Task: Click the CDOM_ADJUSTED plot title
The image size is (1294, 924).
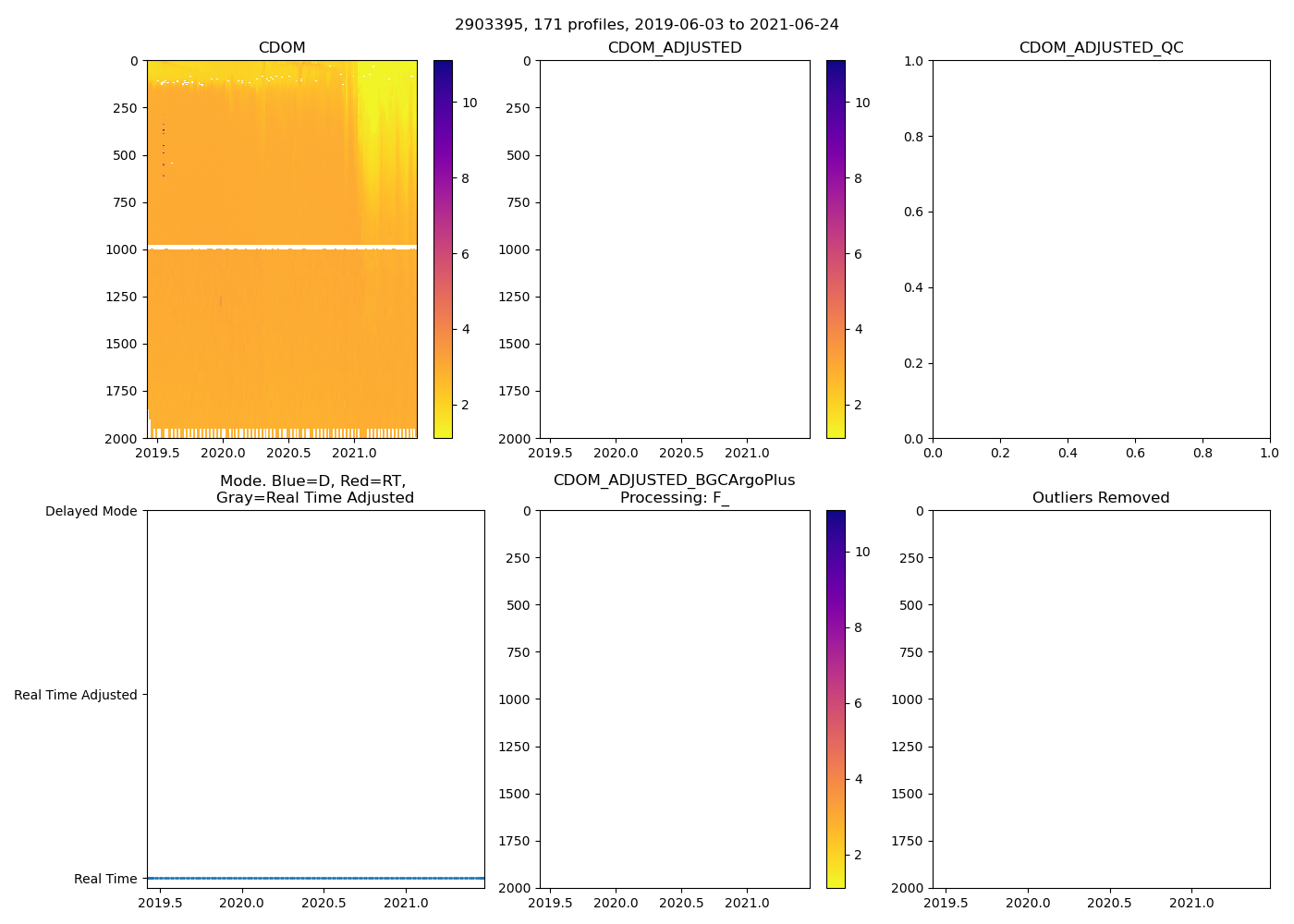Action: pyautogui.click(x=674, y=48)
